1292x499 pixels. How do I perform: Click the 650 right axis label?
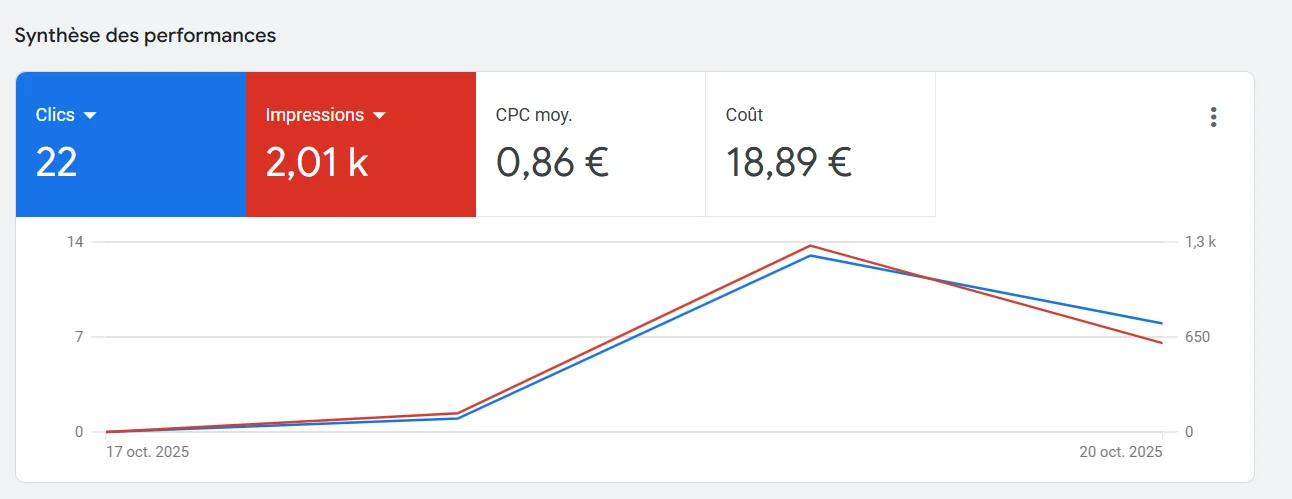click(x=1197, y=337)
